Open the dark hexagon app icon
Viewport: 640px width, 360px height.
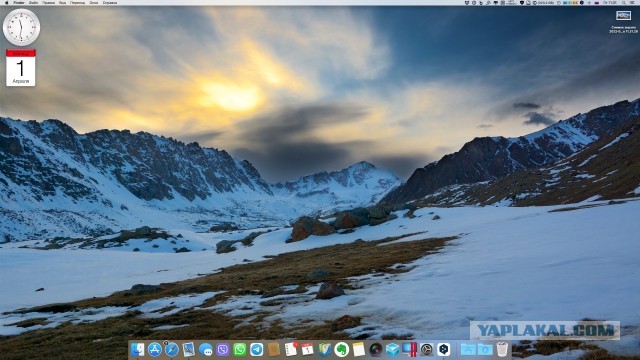[444, 349]
